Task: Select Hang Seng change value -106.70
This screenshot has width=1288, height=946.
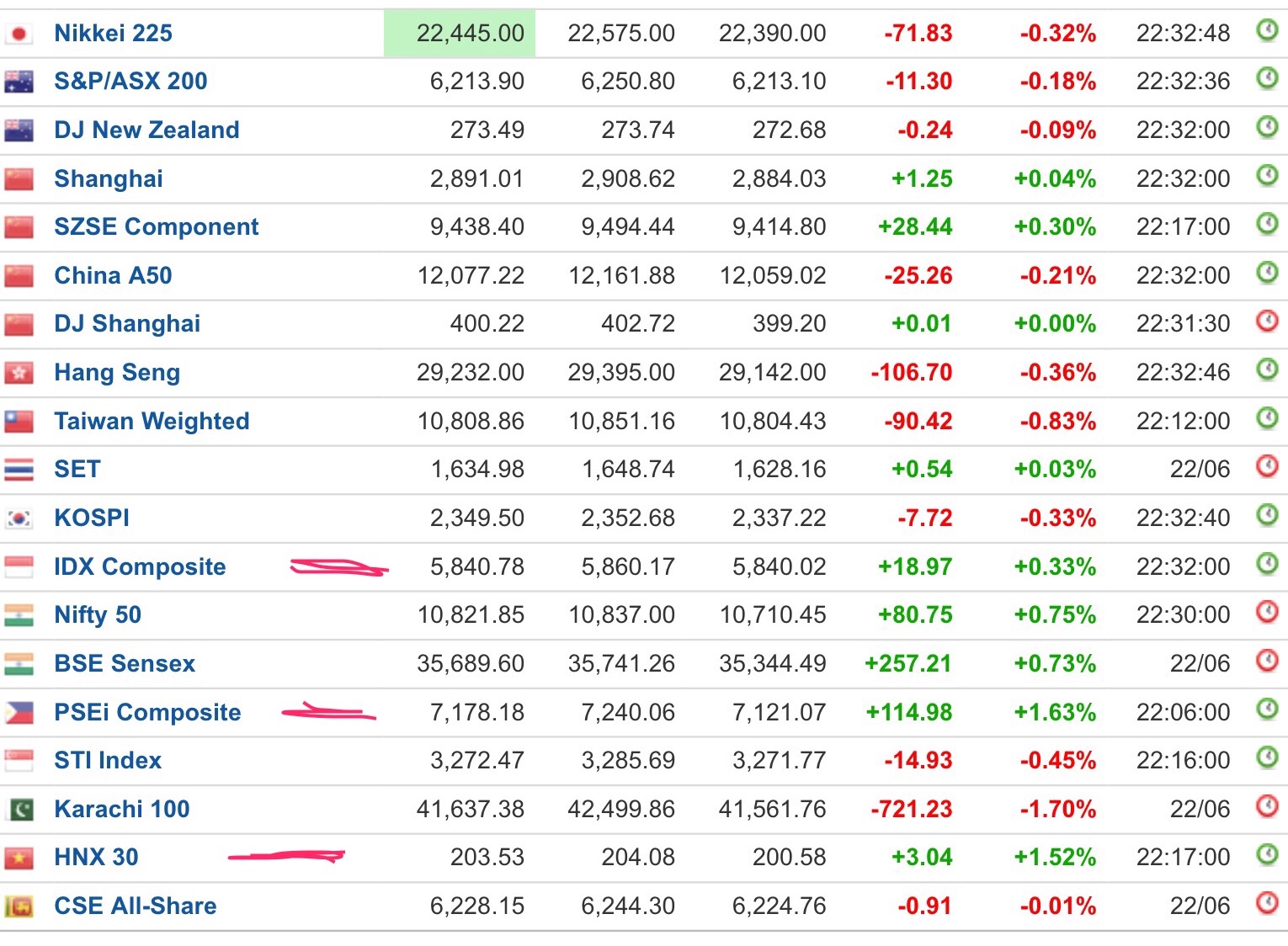Action: coord(912,372)
